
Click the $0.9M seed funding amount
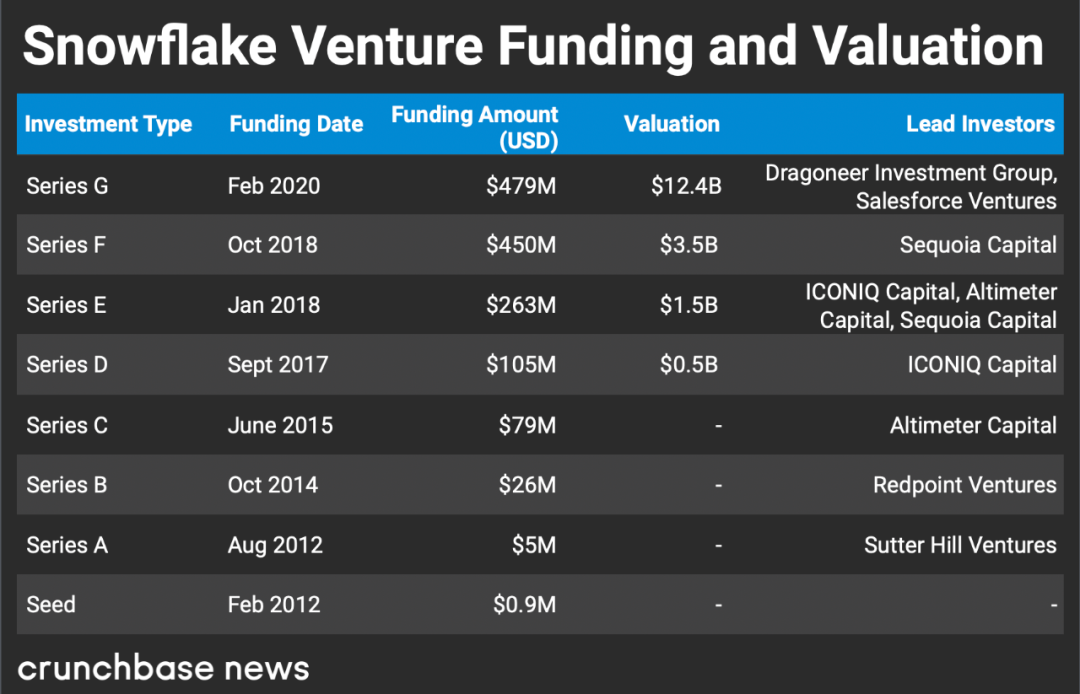tap(524, 604)
